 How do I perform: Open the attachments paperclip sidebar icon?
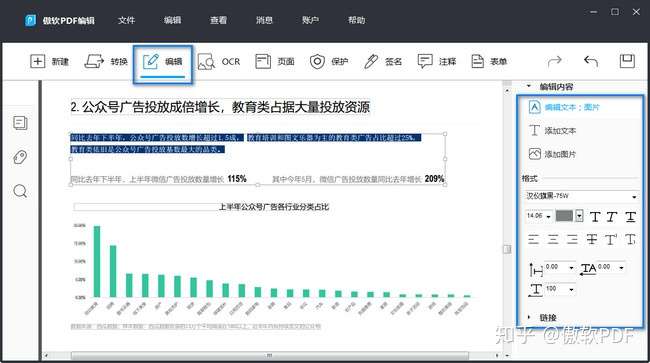click(x=20, y=157)
